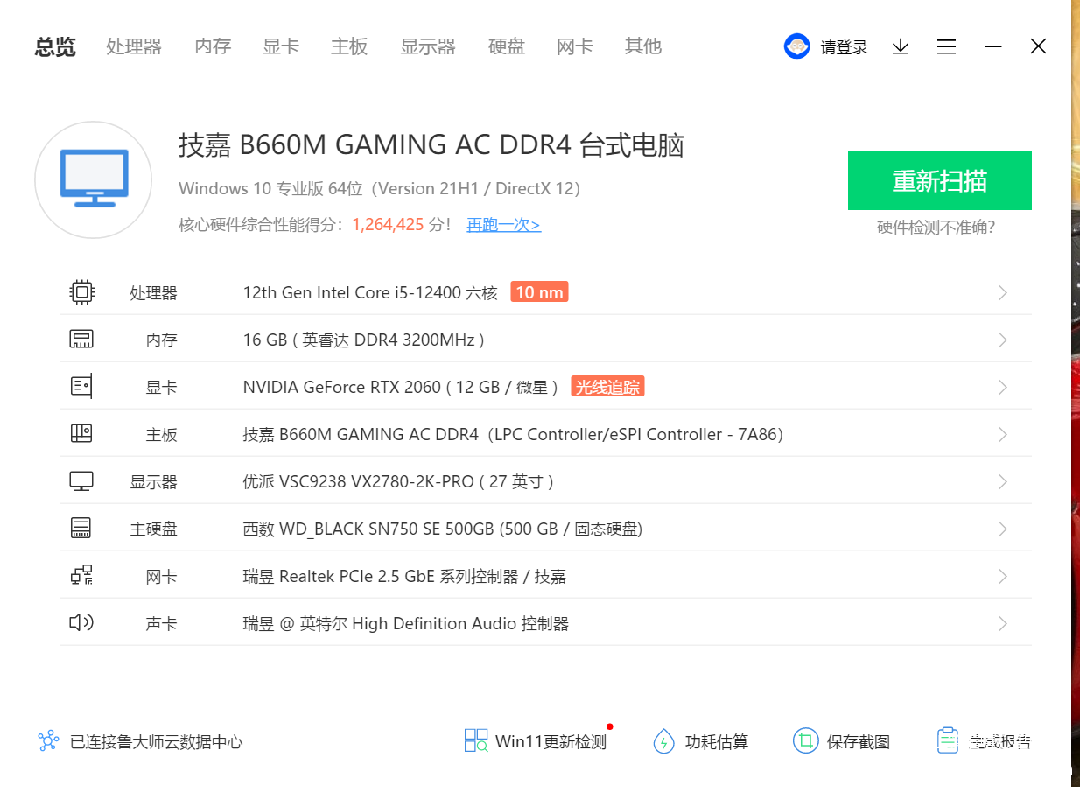Expand the 声卡 row chevron

1003,624
